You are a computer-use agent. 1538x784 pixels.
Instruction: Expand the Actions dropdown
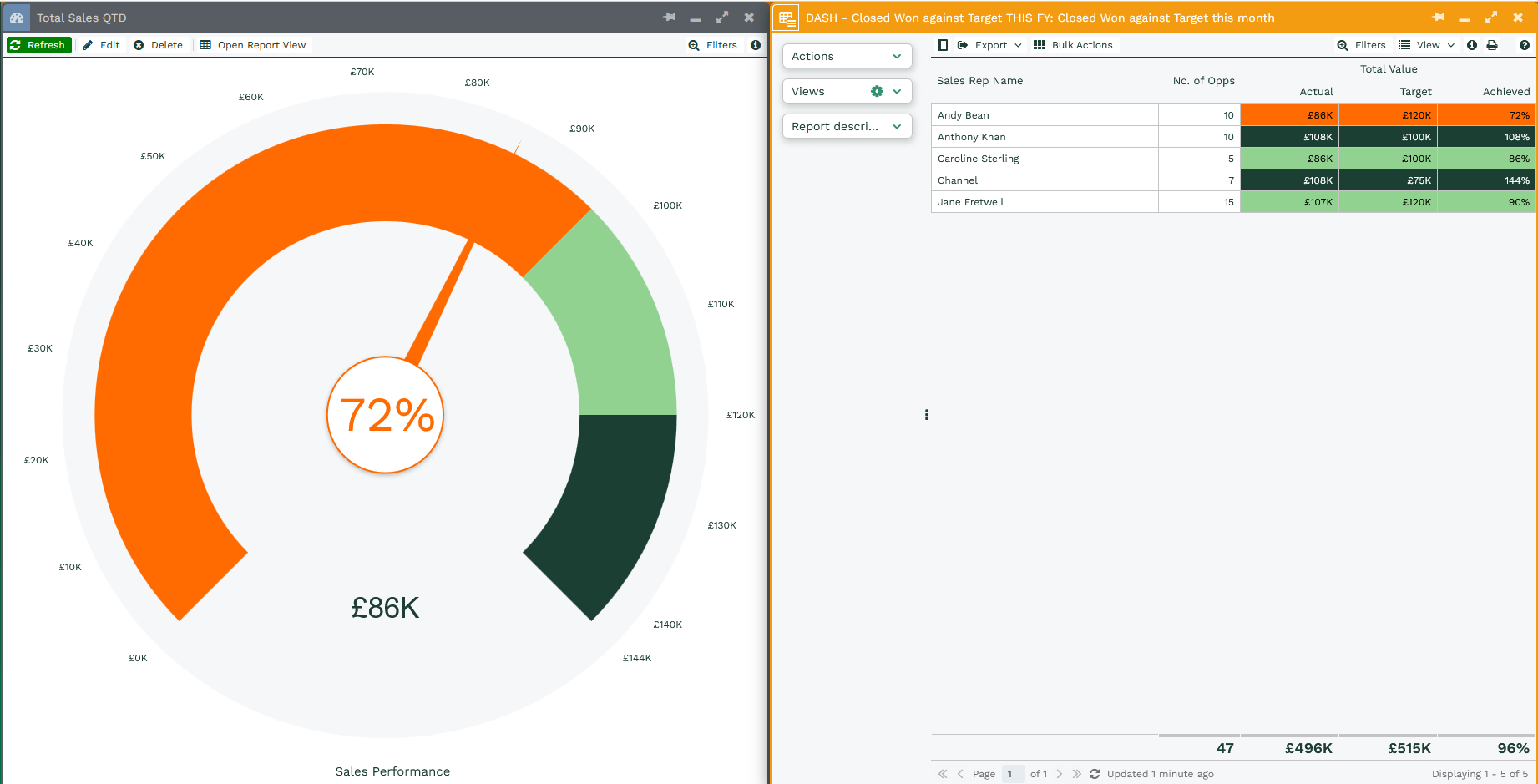coord(847,56)
